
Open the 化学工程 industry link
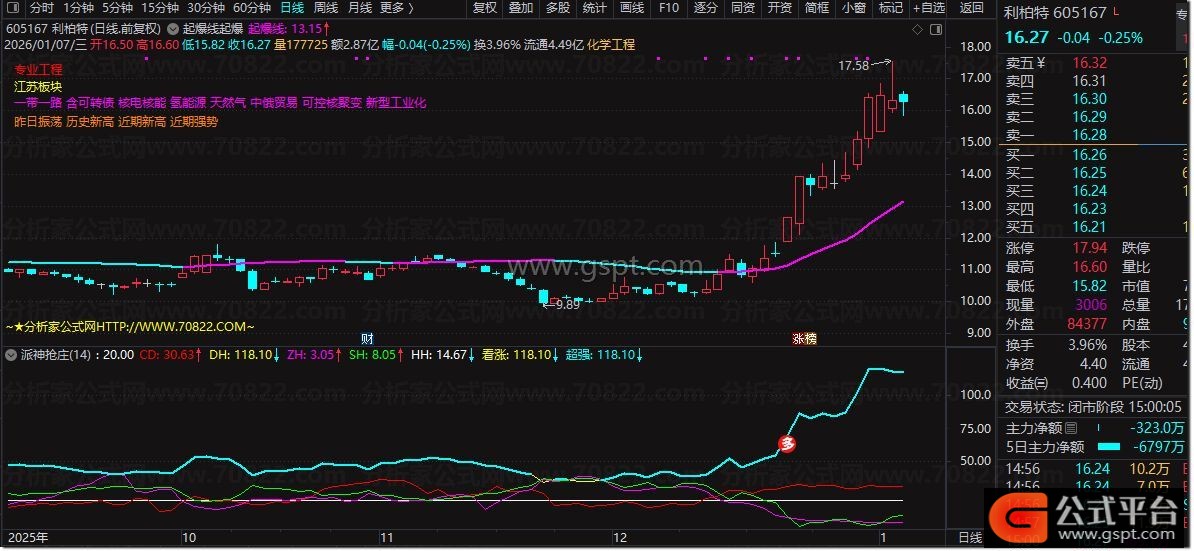coord(610,45)
